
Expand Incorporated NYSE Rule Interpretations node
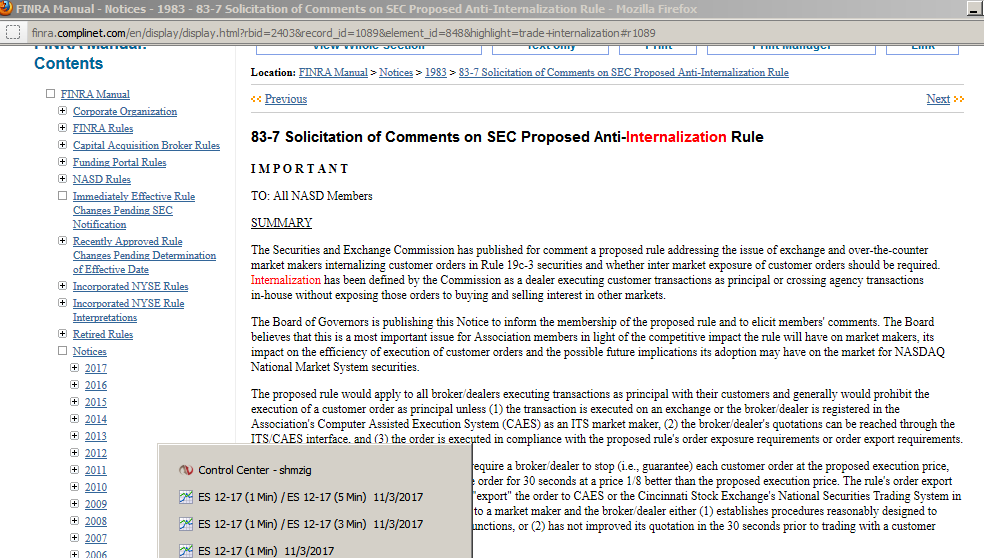coord(62,303)
